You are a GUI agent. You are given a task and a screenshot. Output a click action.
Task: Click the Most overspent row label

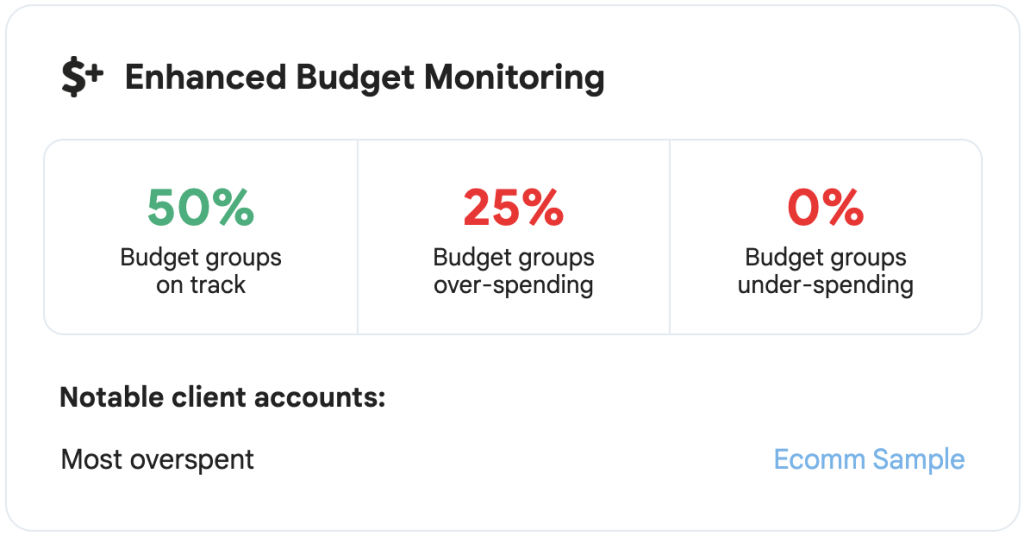pyautogui.click(x=157, y=460)
